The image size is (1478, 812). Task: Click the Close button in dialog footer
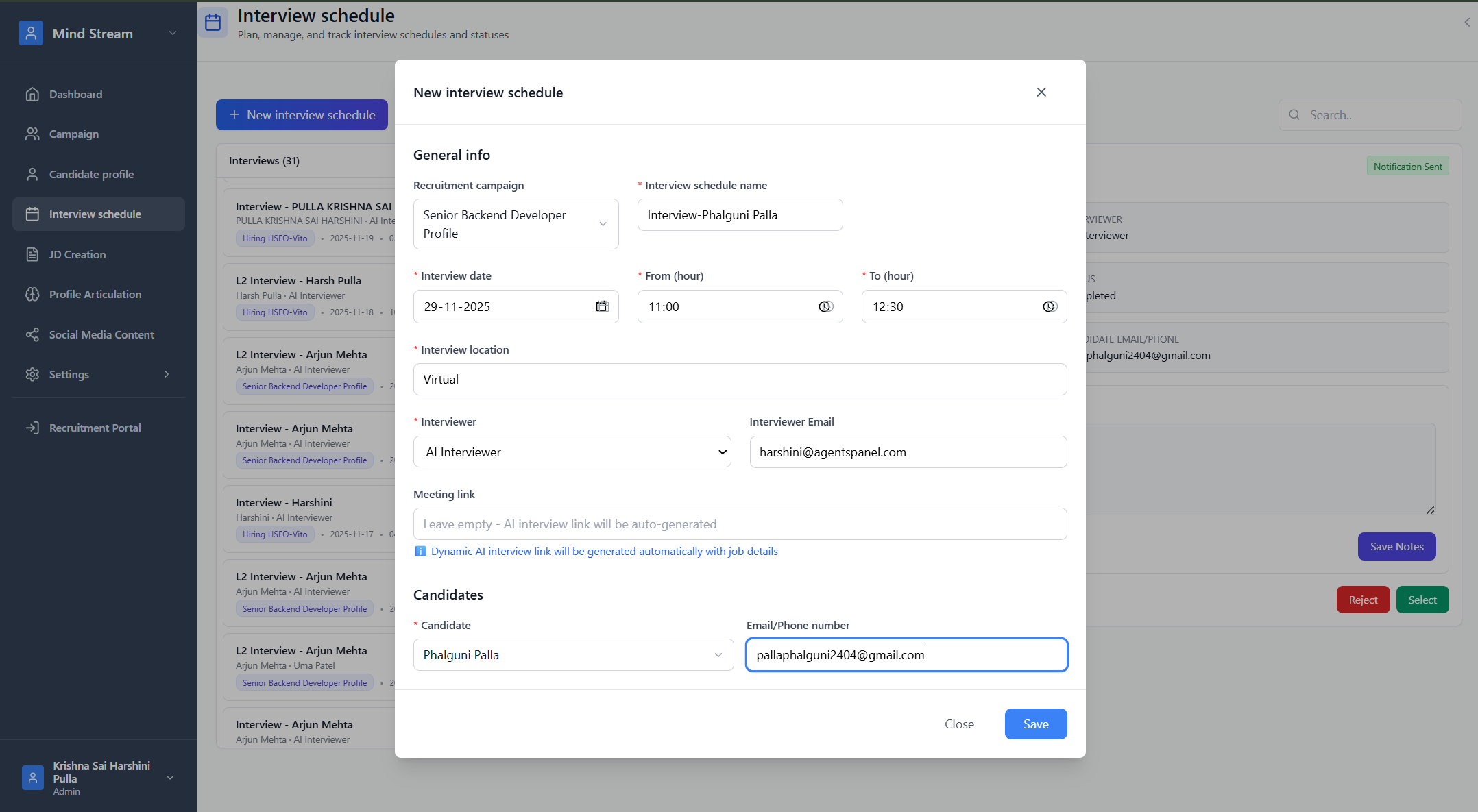pos(958,724)
